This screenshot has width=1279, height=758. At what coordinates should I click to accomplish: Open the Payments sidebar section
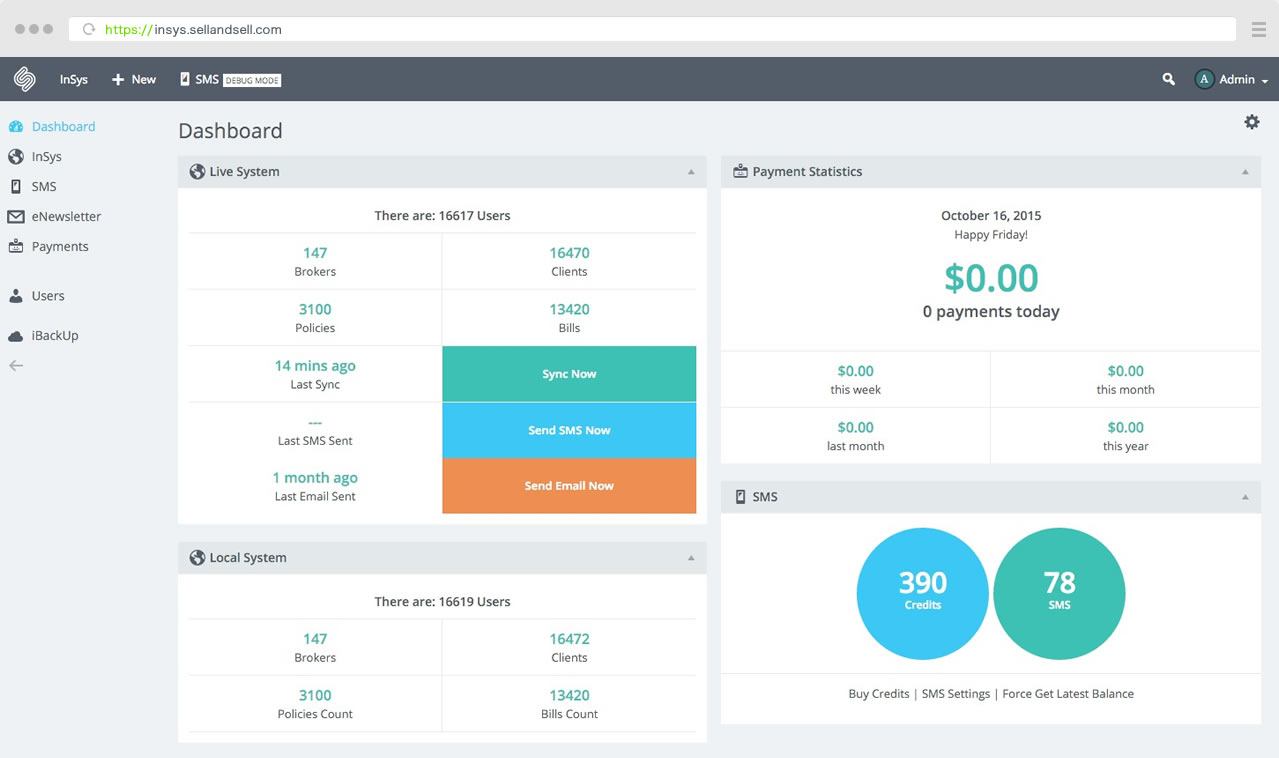[57, 246]
